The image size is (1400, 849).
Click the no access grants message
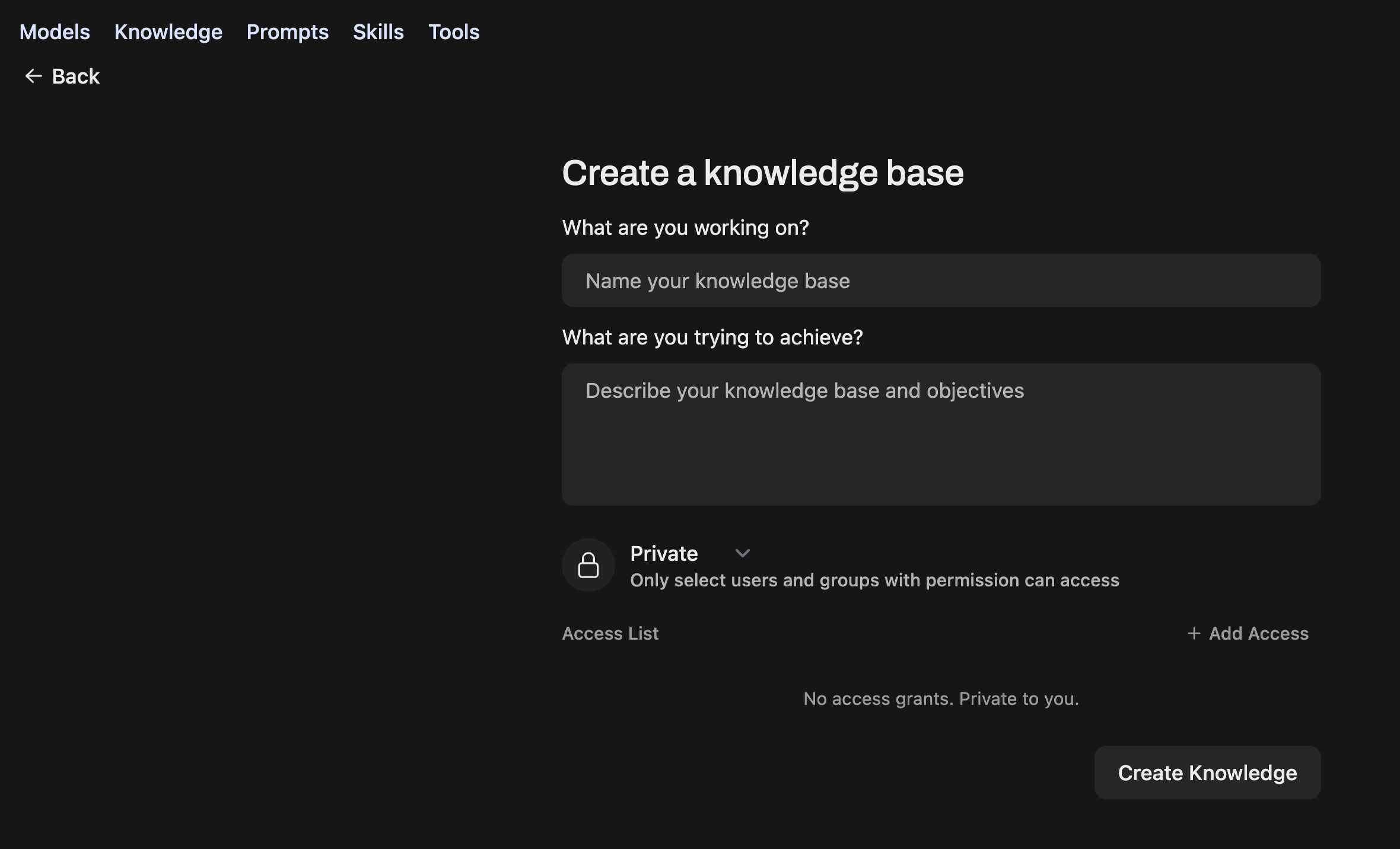(941, 698)
